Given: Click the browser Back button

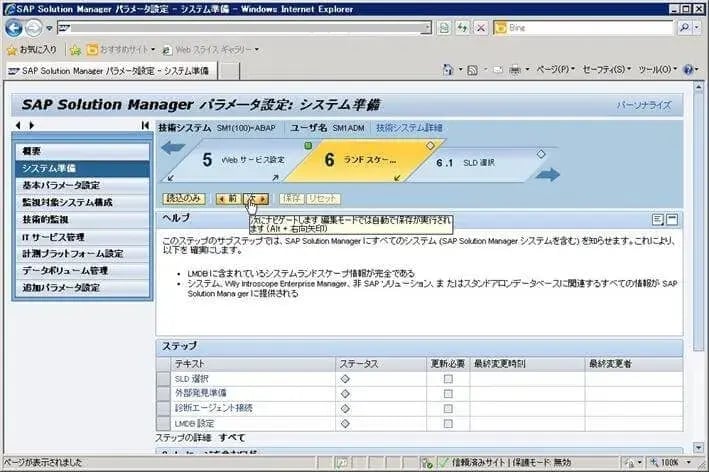Looking at the screenshot, I should click(x=14, y=28).
